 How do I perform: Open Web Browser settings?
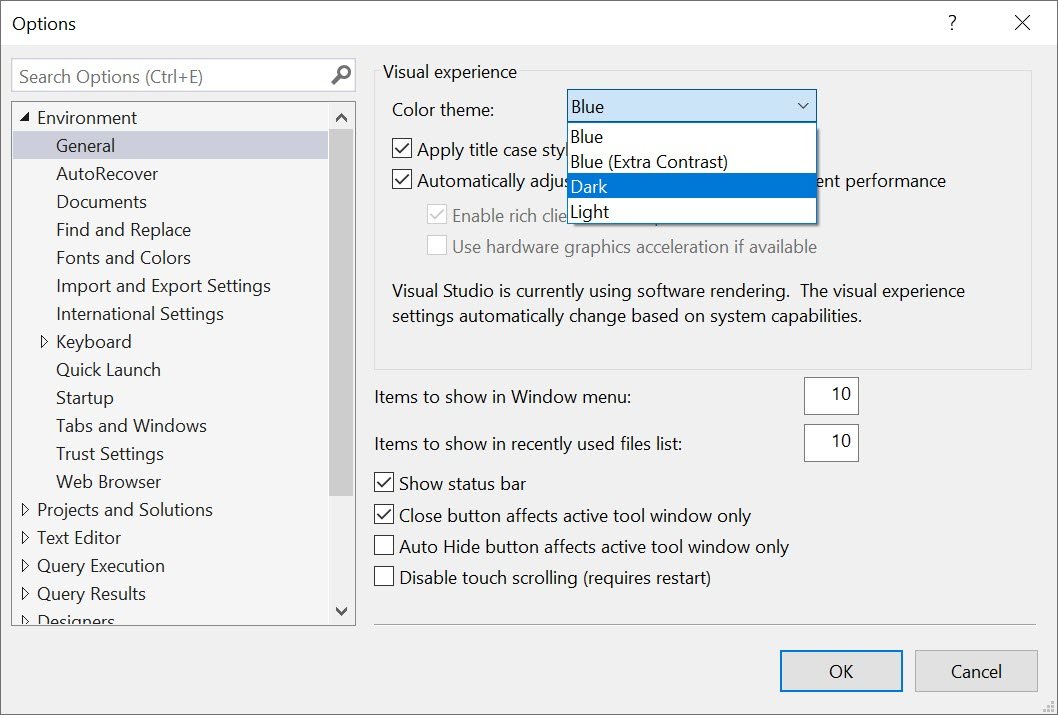tap(109, 482)
